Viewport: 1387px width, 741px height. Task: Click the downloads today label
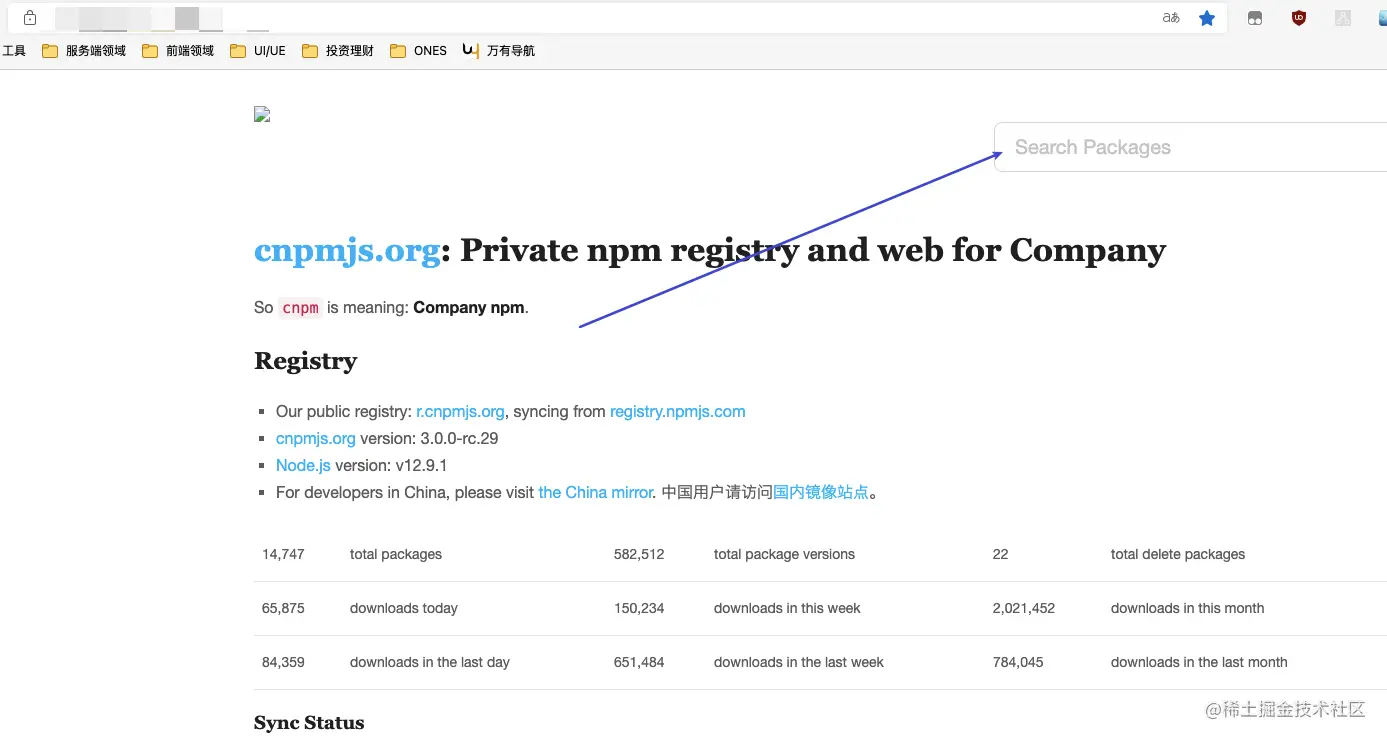pyautogui.click(x=404, y=608)
